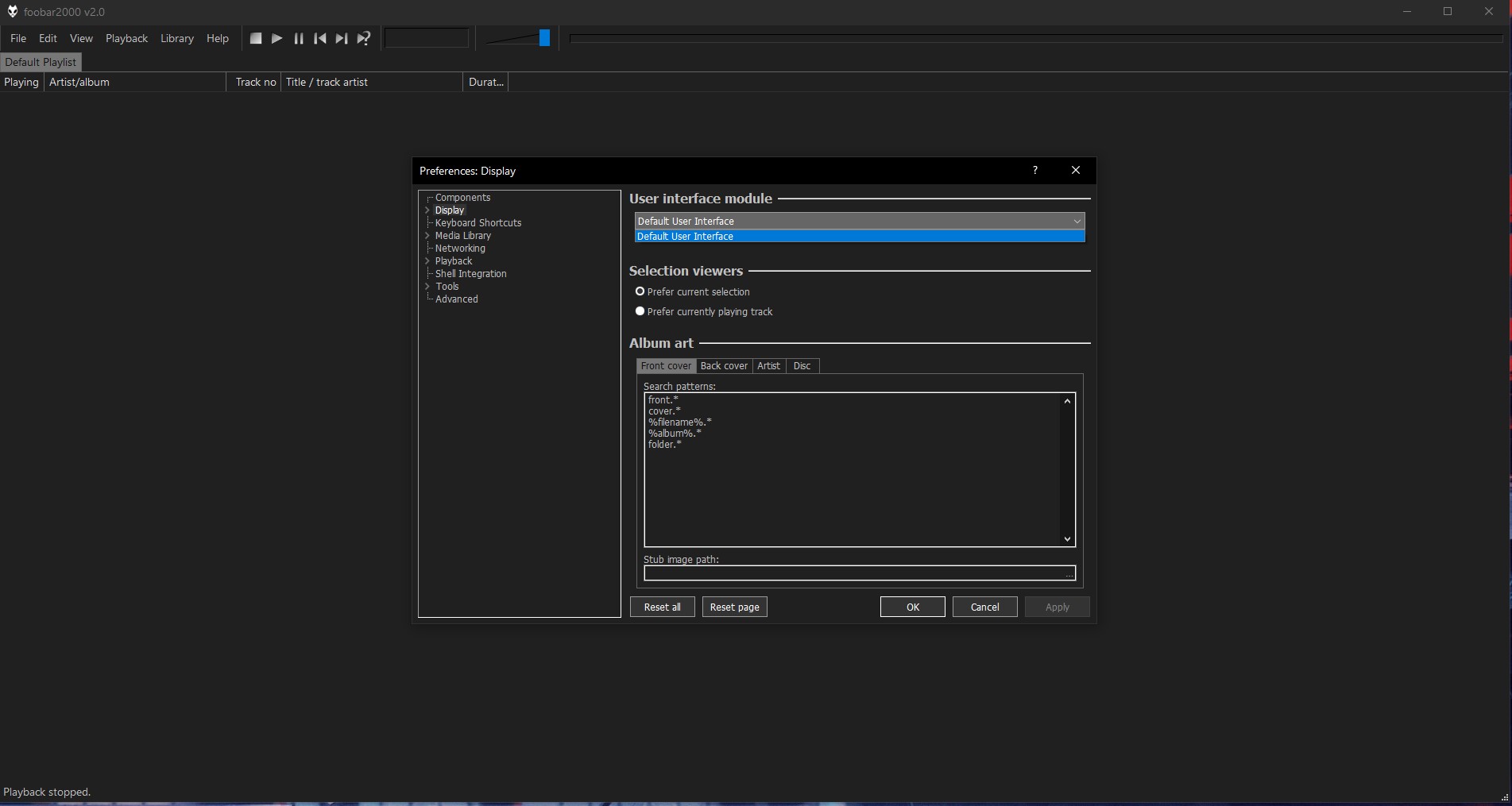Select the Prefer current selection radio button
The height and width of the screenshot is (806, 1512).
pyautogui.click(x=640, y=291)
